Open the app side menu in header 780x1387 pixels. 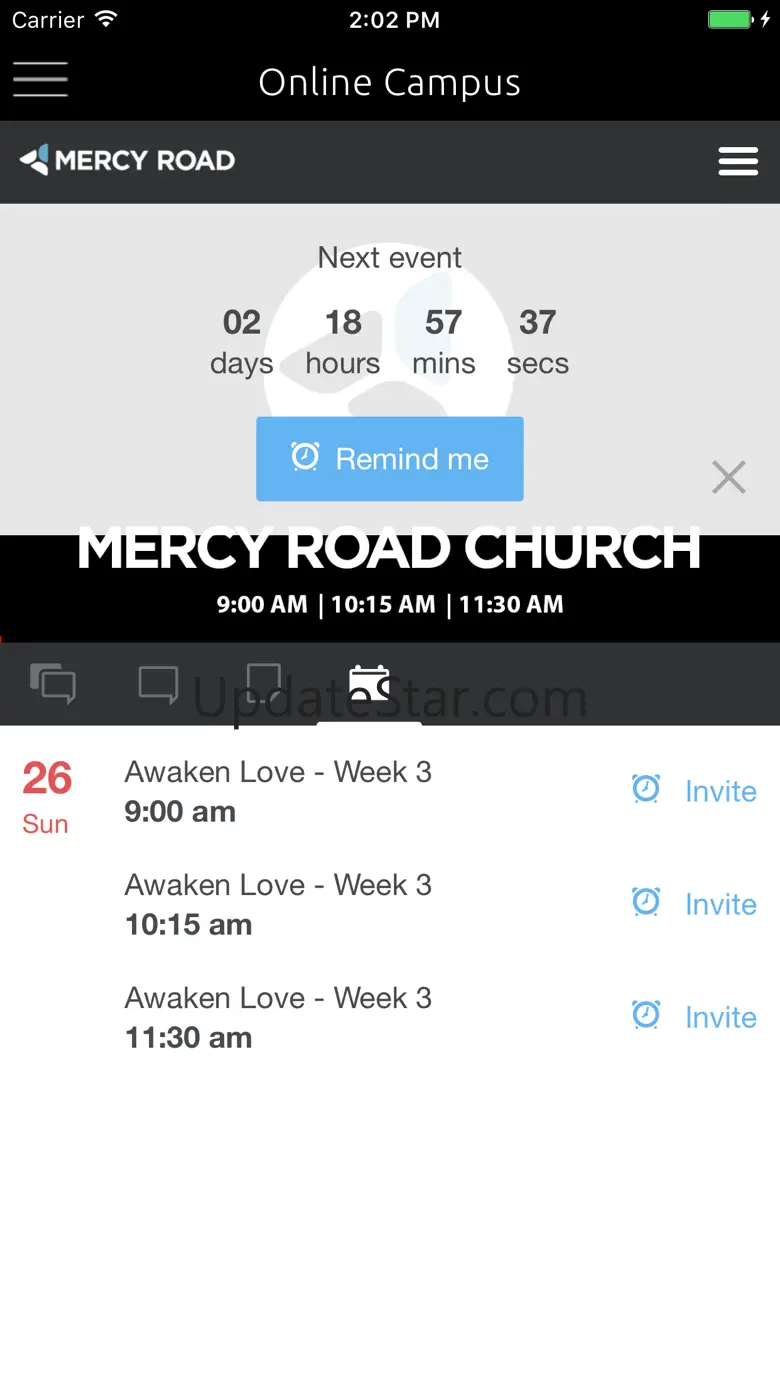pyautogui.click(x=40, y=80)
